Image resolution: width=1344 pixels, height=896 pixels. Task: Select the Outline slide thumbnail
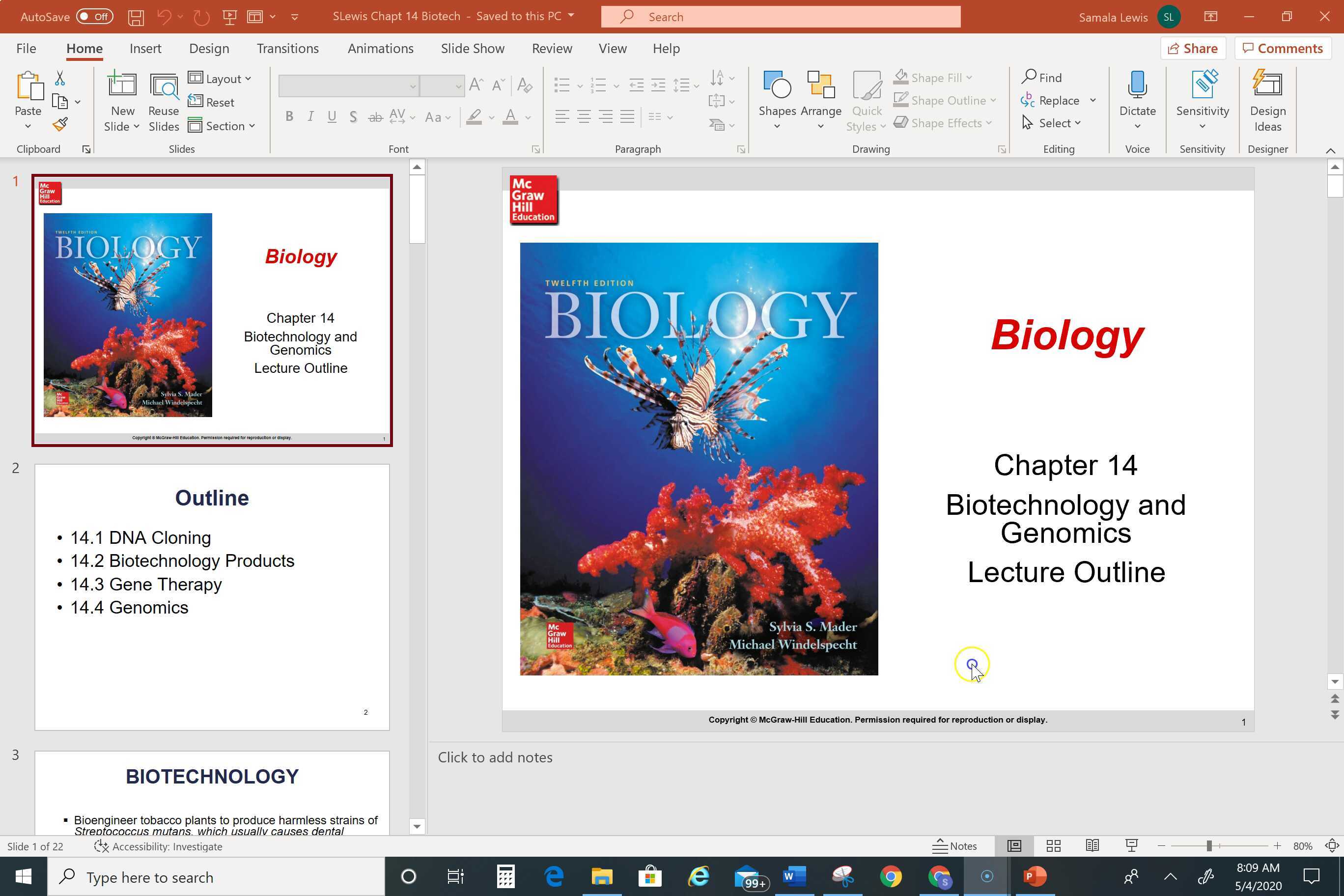coord(212,596)
